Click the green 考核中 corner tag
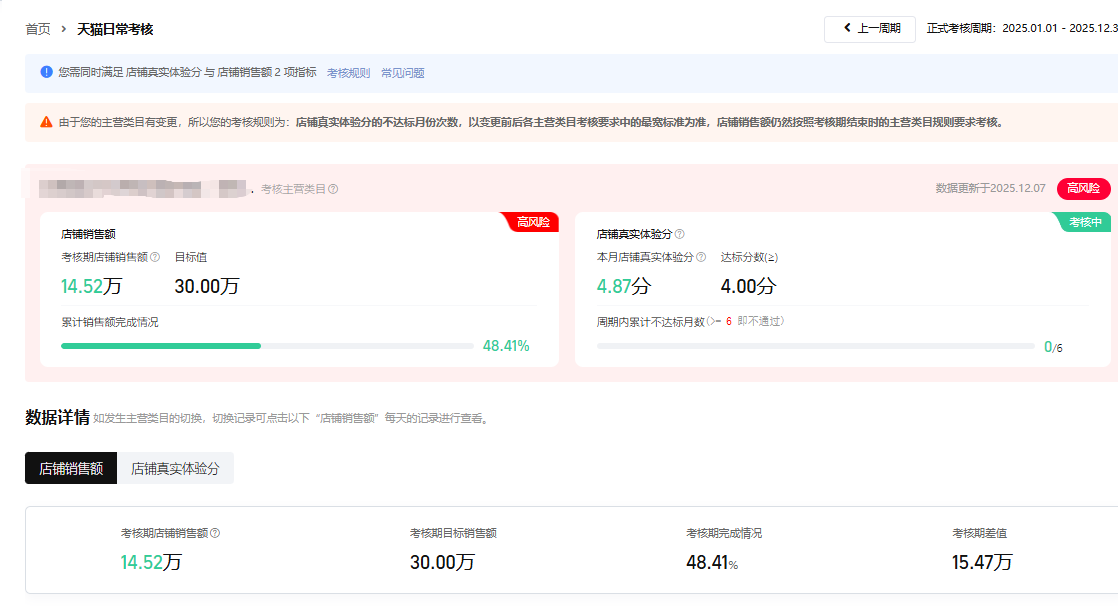This screenshot has width=1118, height=610. (1085, 222)
